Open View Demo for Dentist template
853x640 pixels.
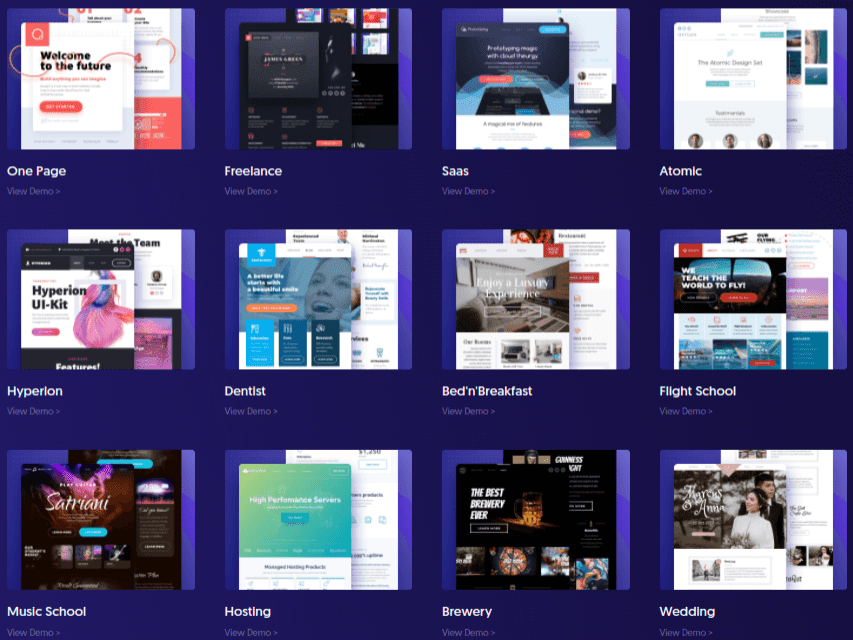coord(251,411)
